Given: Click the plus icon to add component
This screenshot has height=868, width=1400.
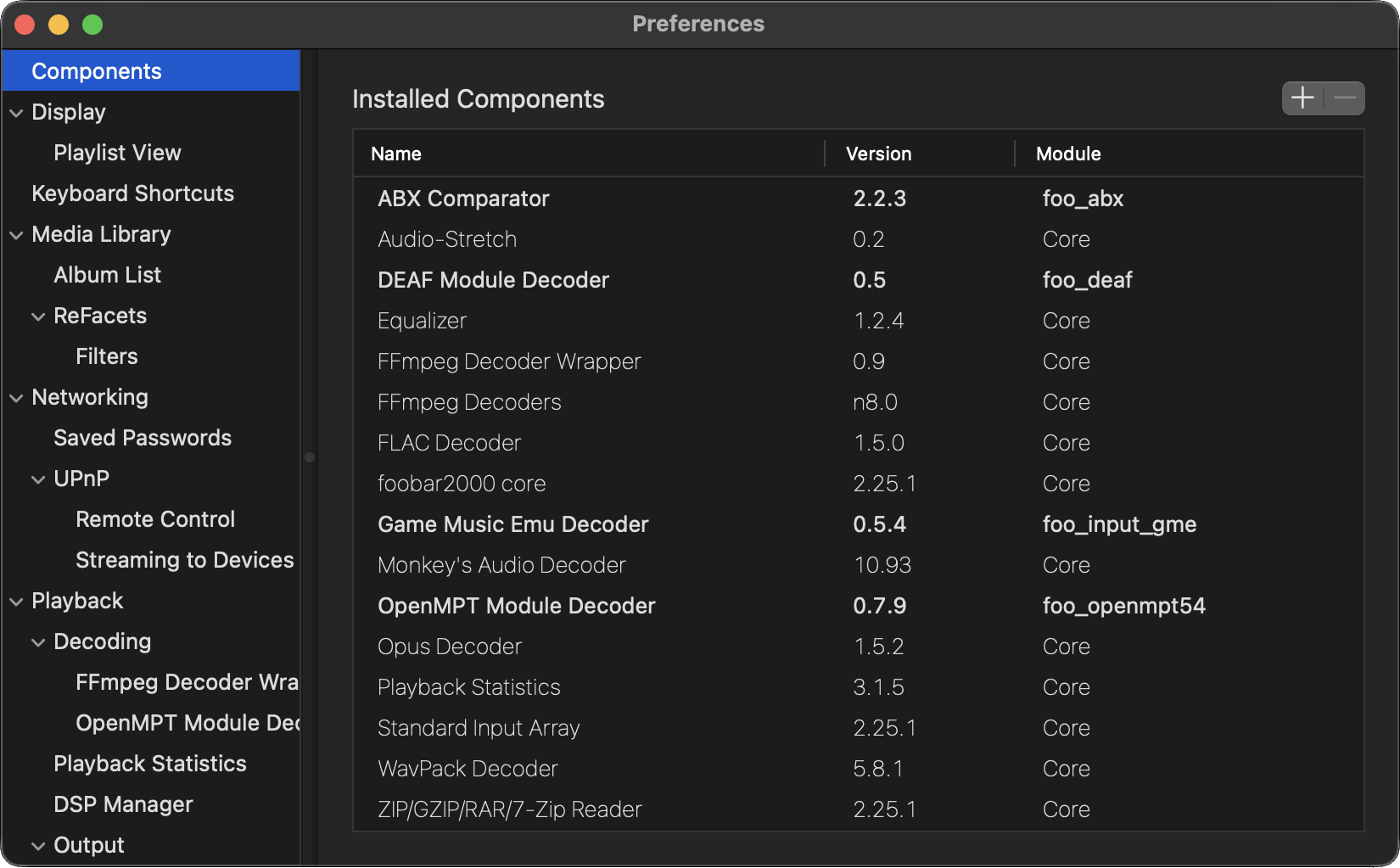Looking at the screenshot, I should [x=1302, y=98].
